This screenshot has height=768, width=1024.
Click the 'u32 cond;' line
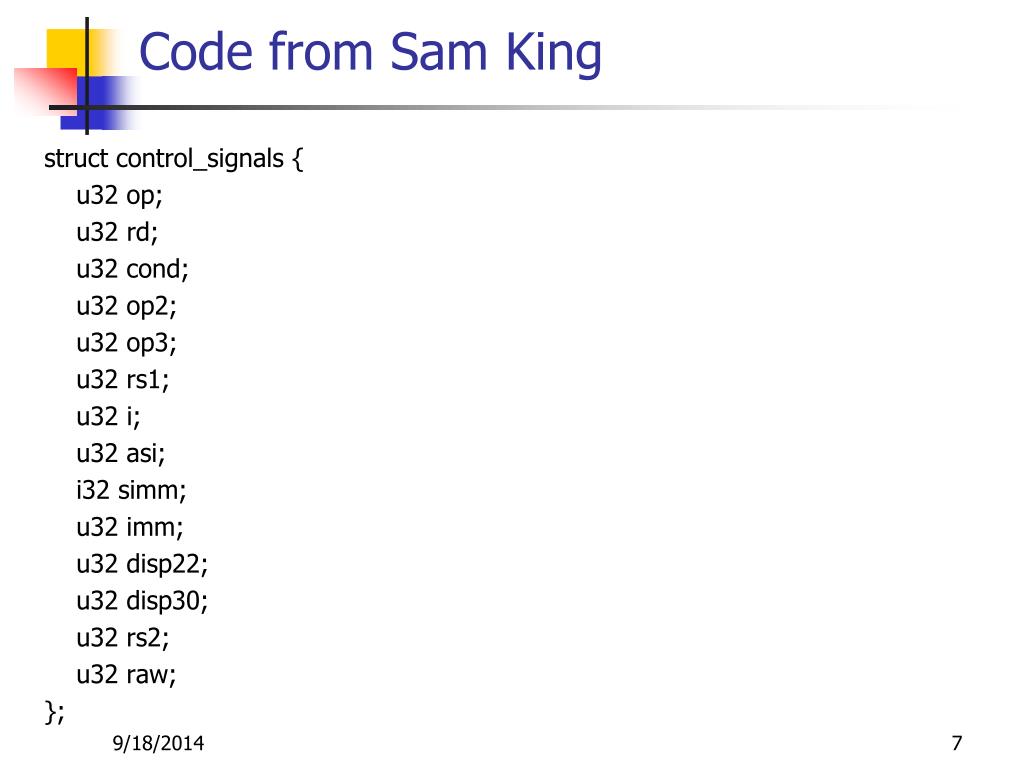[133, 269]
